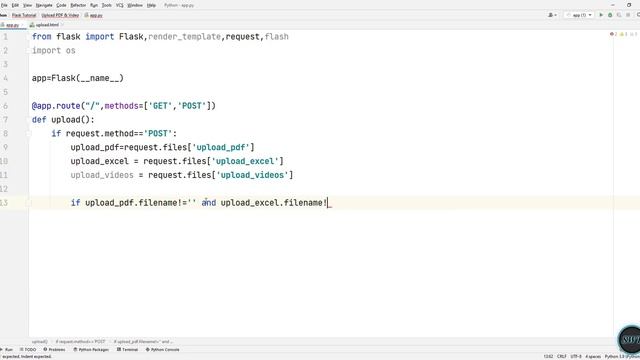Screen dimensions: 640x360
Task: Click the yellow warnings count indicator
Action: (623, 34)
